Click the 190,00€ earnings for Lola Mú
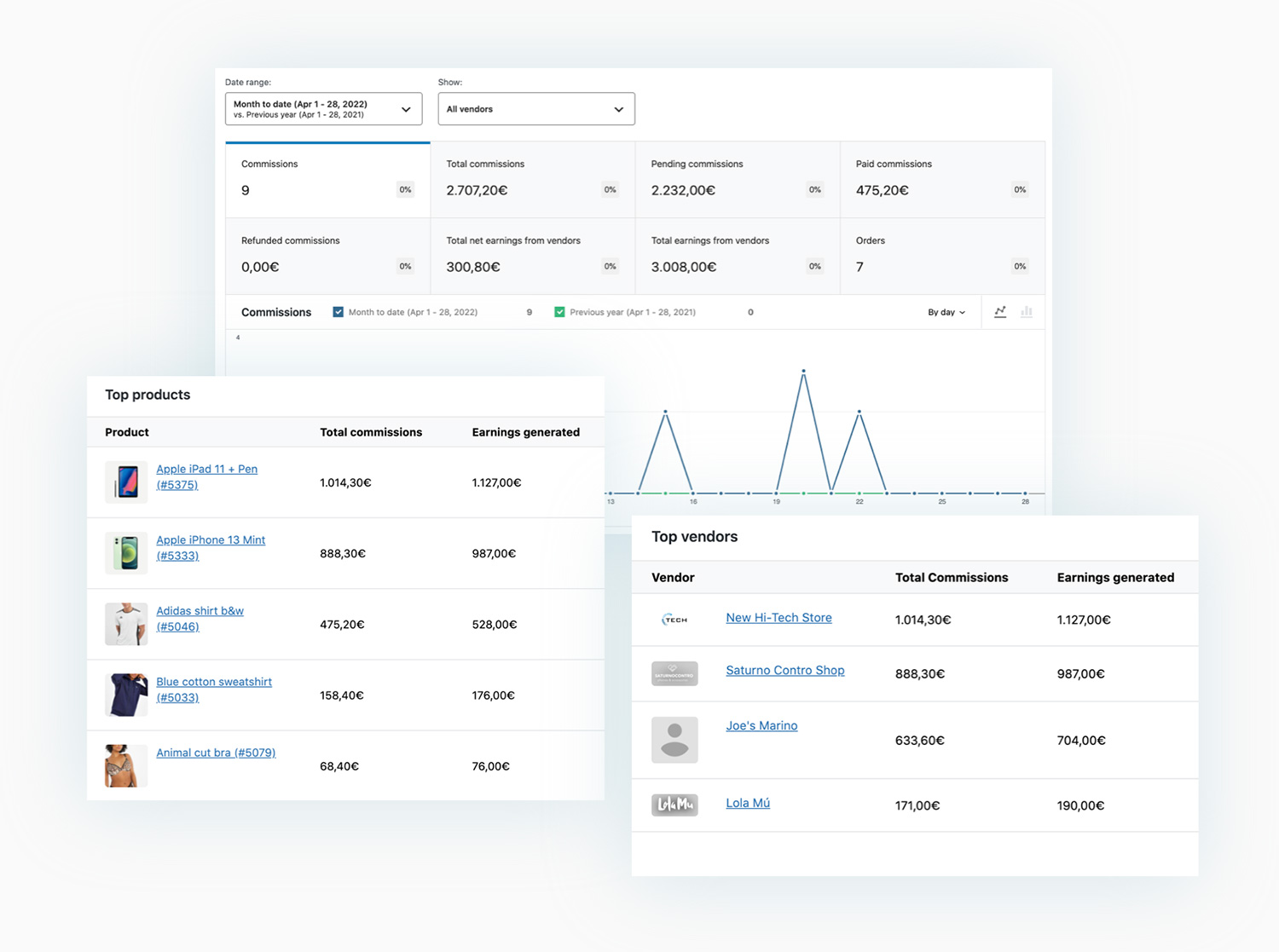Viewport: 1279px width, 952px height. point(1080,805)
